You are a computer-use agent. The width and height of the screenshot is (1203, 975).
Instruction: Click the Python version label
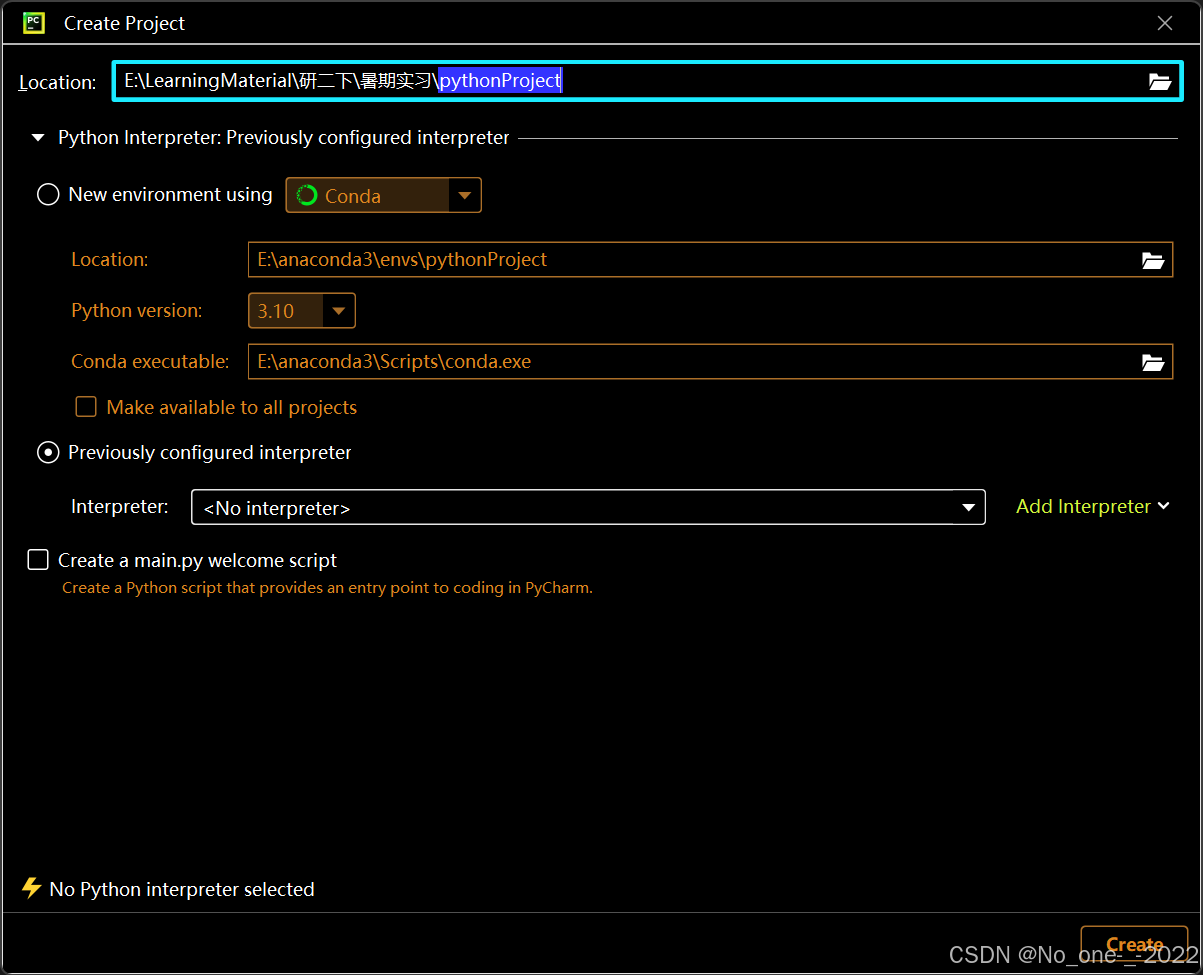click(x=136, y=311)
